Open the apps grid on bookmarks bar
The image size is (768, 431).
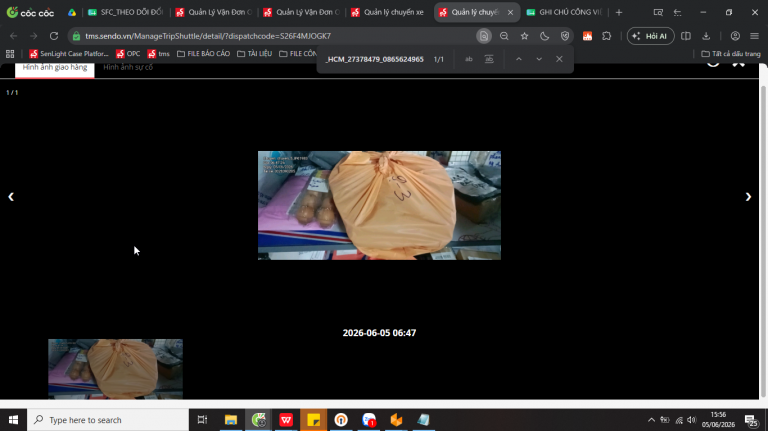tap(10, 54)
